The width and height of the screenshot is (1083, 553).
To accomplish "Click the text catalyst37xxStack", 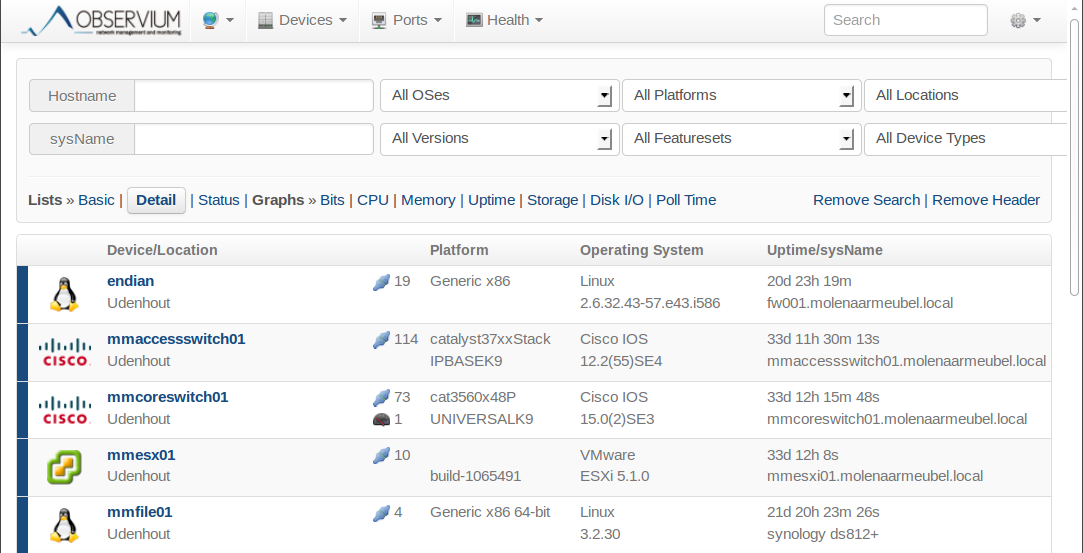I will tap(490, 339).
